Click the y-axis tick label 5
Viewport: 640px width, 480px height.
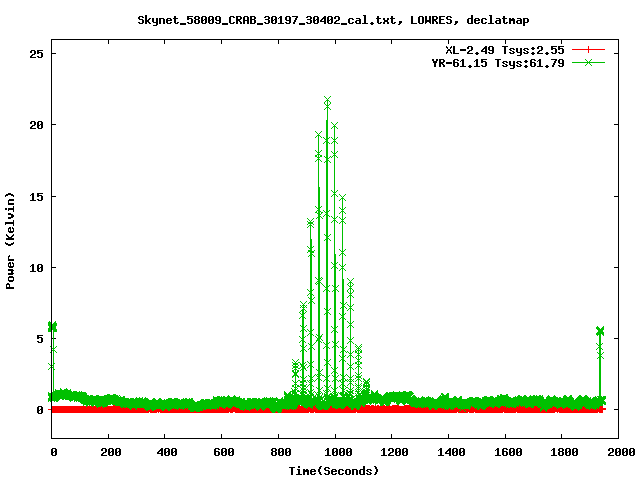[40, 339]
